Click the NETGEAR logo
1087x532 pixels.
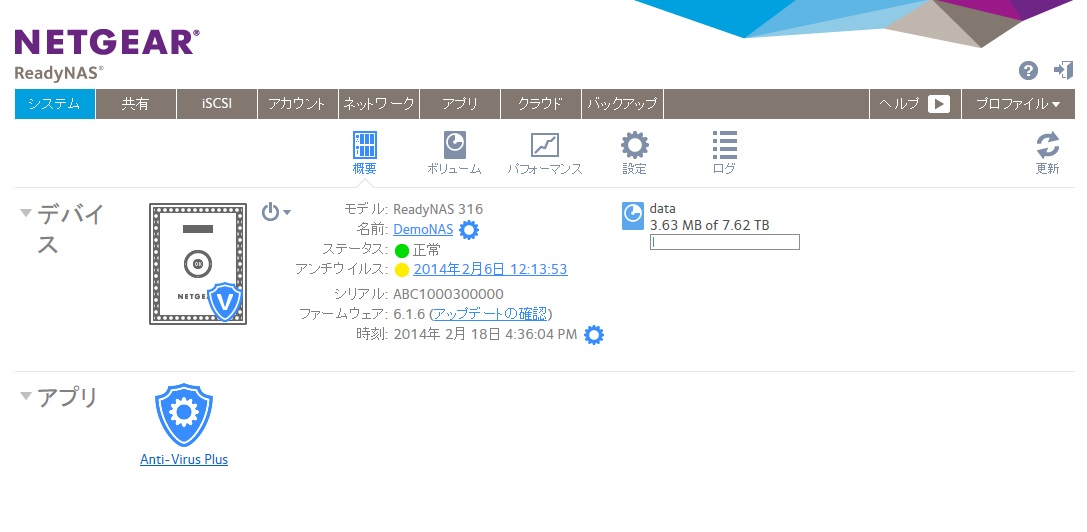click(107, 42)
